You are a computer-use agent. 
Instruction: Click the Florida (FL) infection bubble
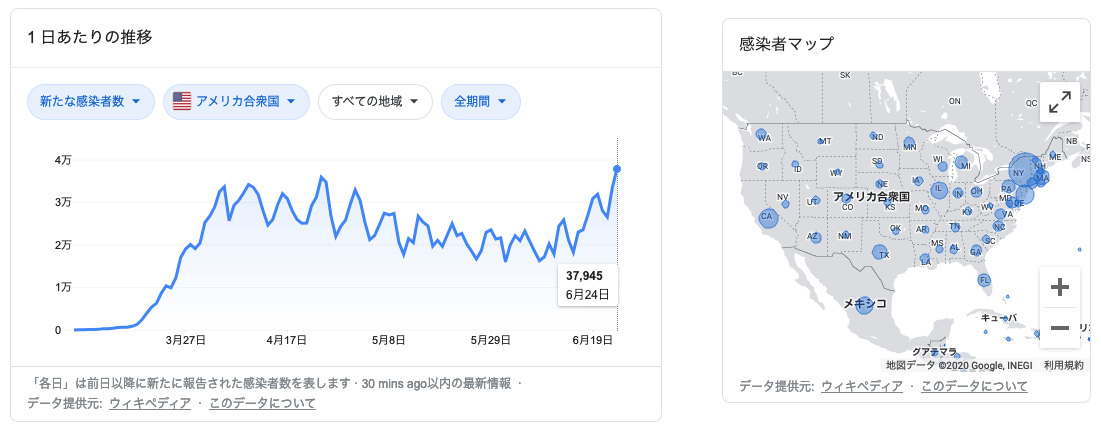point(985,281)
